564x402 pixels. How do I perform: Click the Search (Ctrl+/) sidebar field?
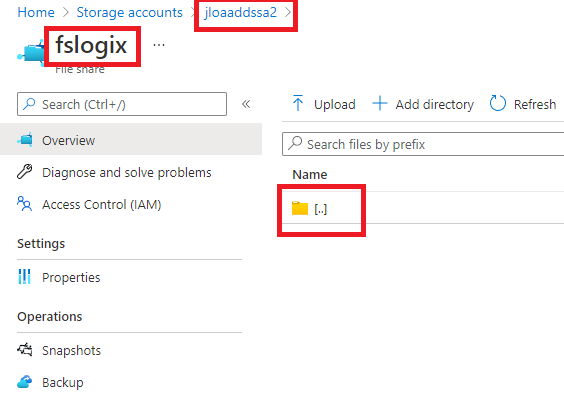point(122,104)
